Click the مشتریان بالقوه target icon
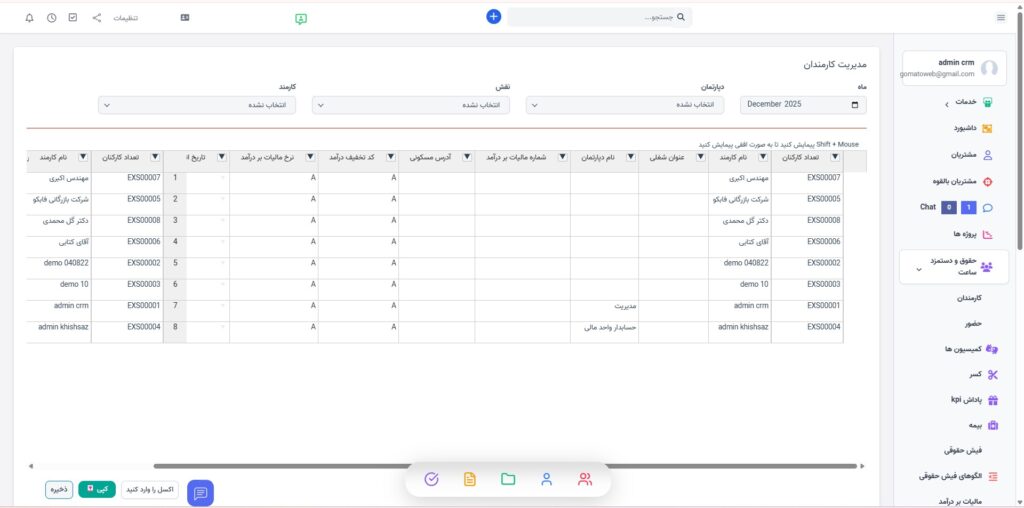Viewport: 1024px width, 508px height. (x=987, y=182)
